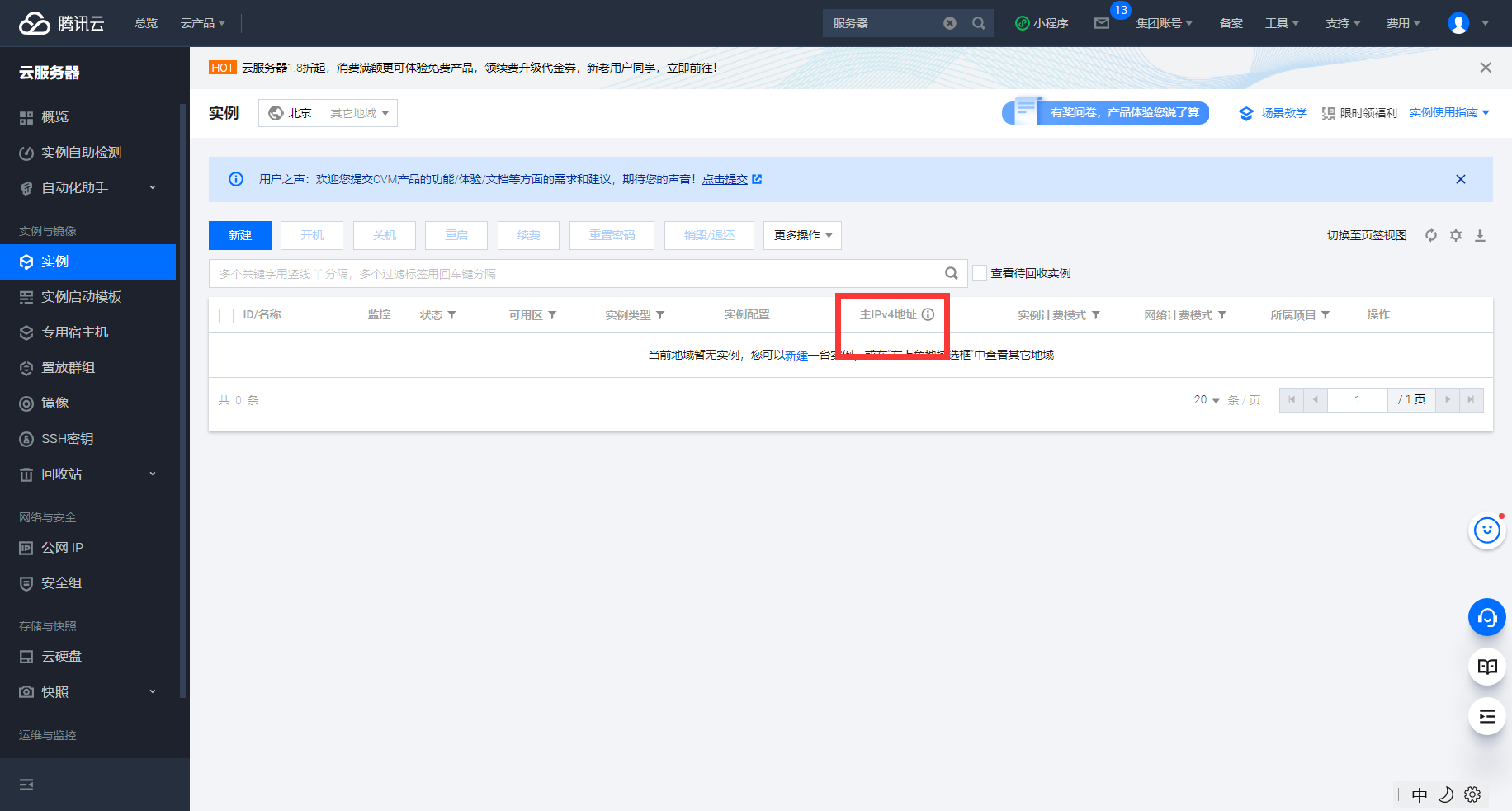Open the message center with 13 notifications
Viewport: 1512px width, 811px height.
(1101, 23)
